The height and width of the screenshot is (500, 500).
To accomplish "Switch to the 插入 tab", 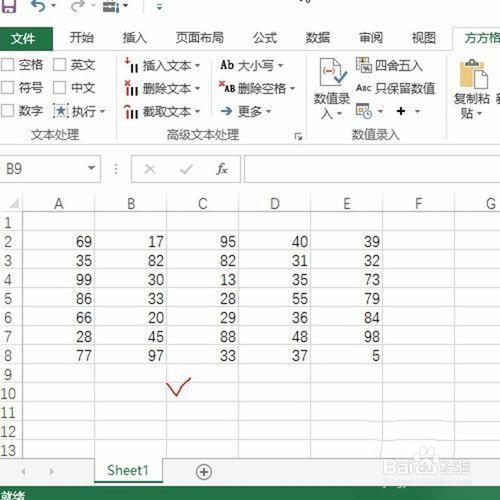I will (x=135, y=38).
